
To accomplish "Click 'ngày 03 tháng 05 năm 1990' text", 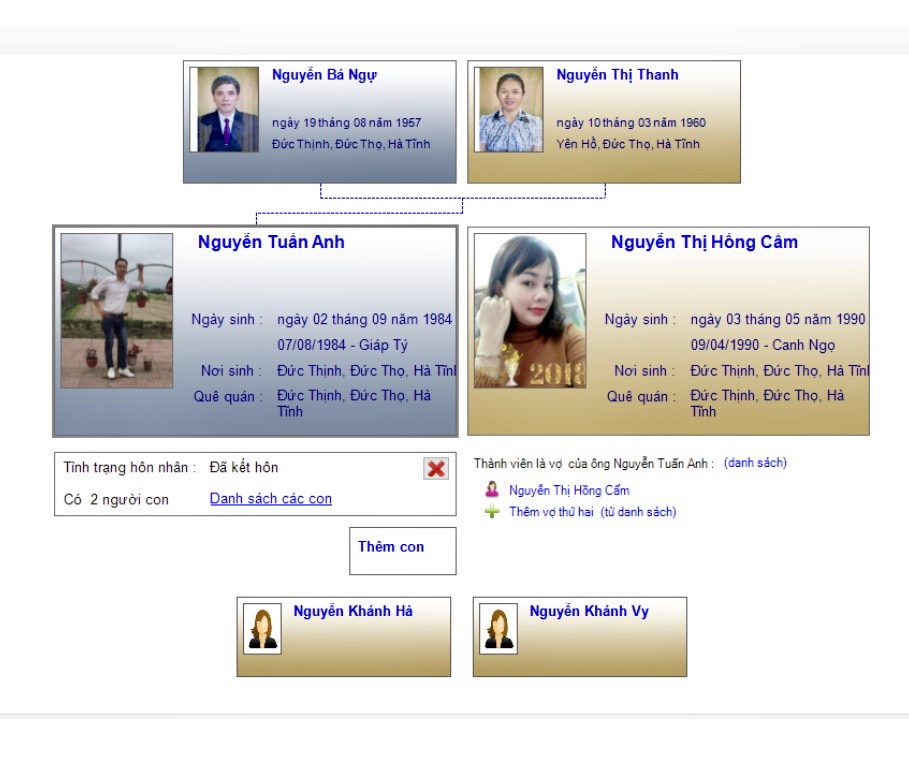I will [x=778, y=320].
